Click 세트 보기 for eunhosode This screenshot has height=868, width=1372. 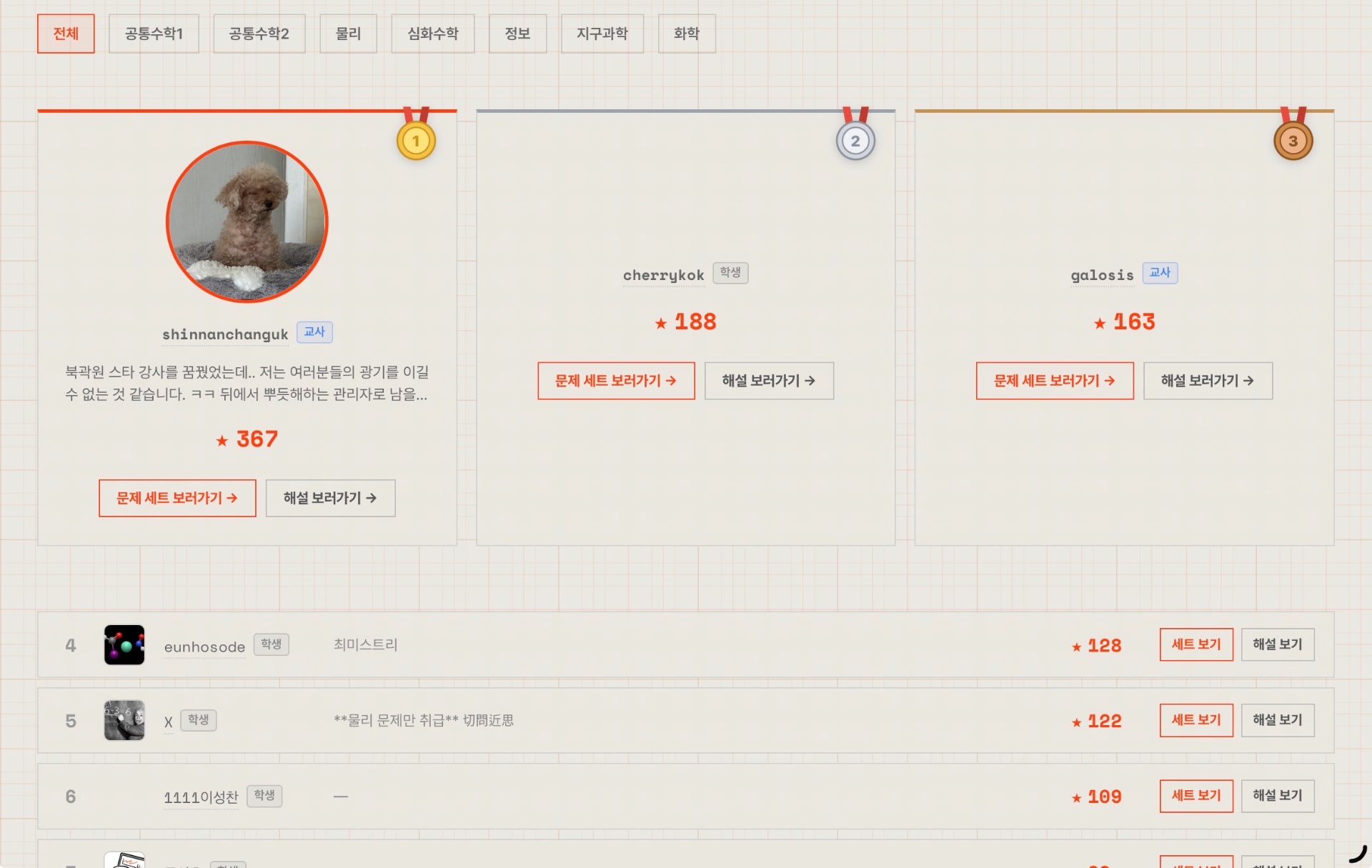click(x=1196, y=644)
